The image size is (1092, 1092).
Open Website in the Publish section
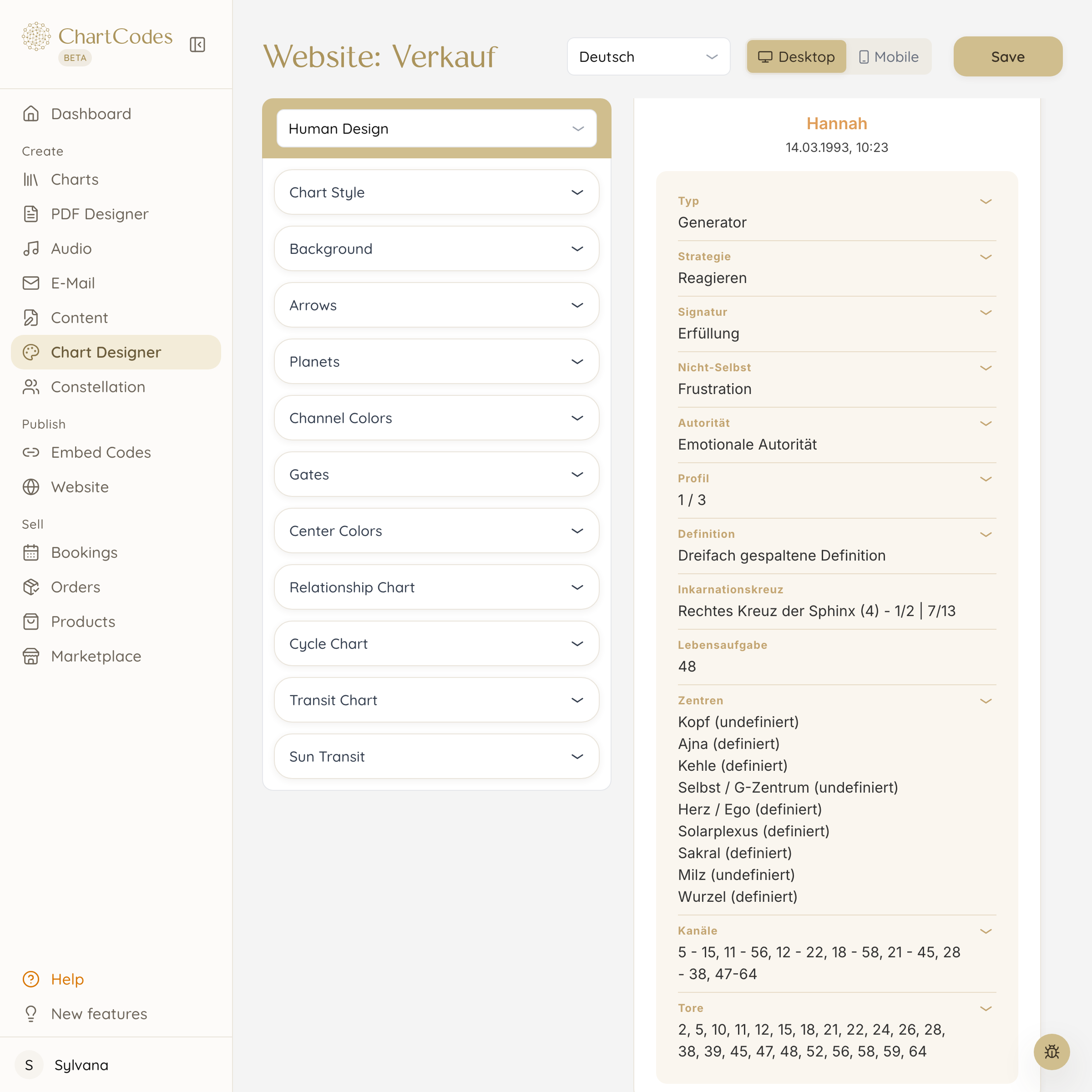click(116, 487)
